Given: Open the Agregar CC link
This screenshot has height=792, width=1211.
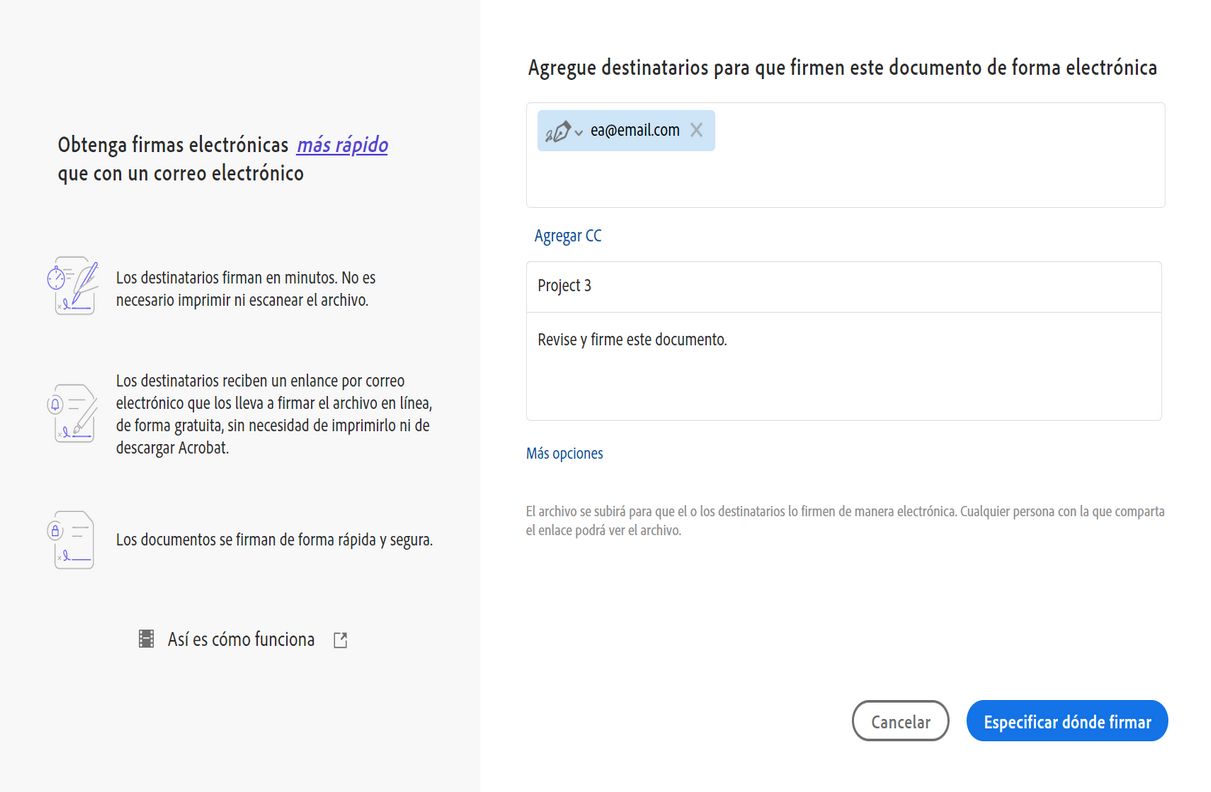Looking at the screenshot, I should click(x=568, y=236).
